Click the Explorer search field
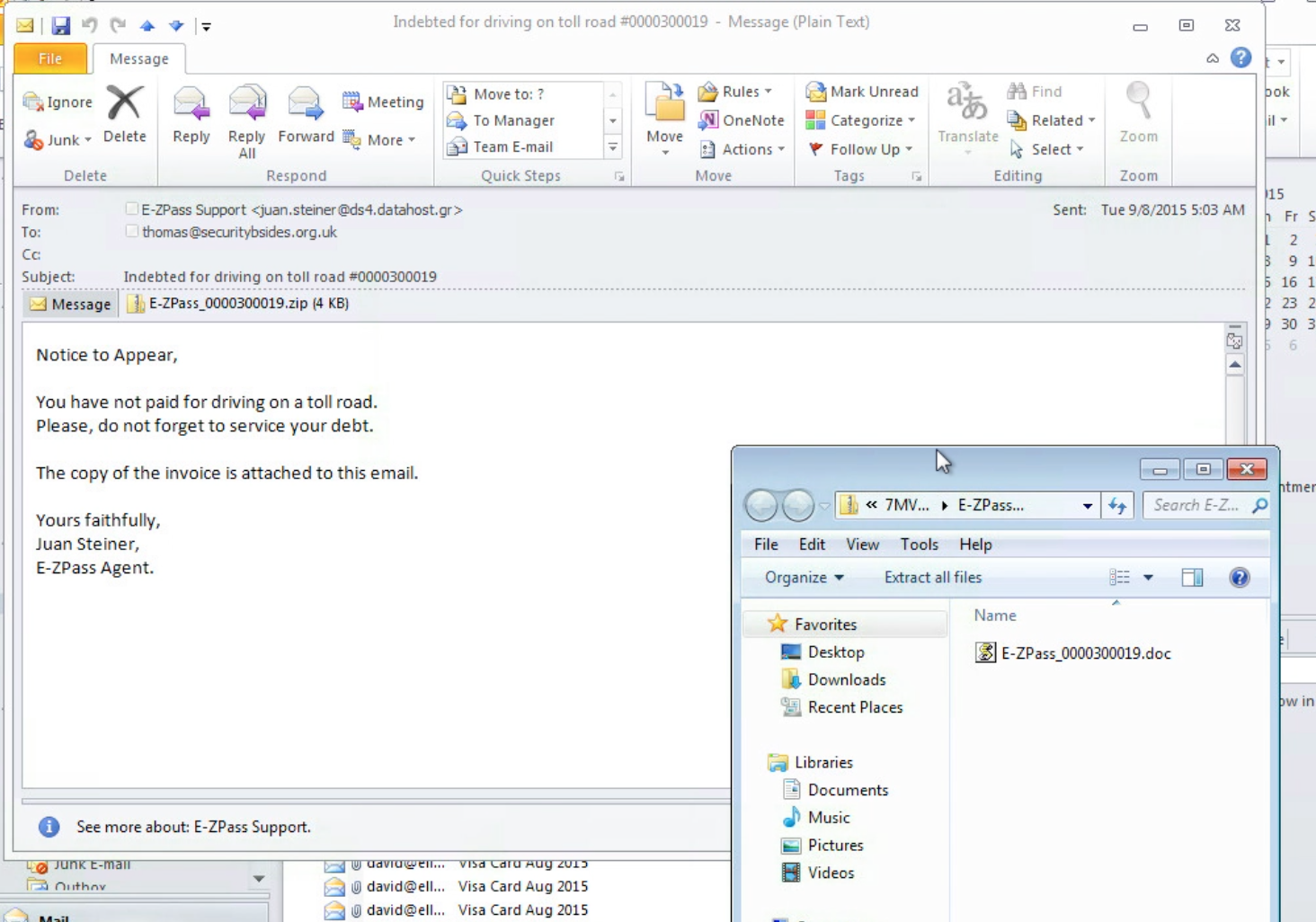This screenshot has height=922, width=1316. coord(1206,505)
